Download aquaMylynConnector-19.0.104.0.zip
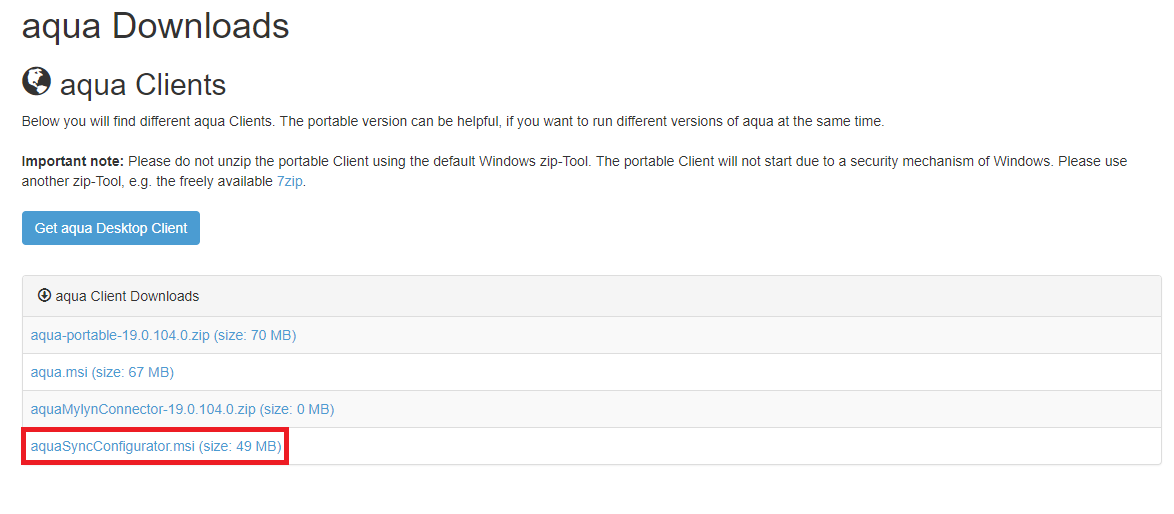Image resolution: width=1174 pixels, height=514 pixels. pos(143,410)
